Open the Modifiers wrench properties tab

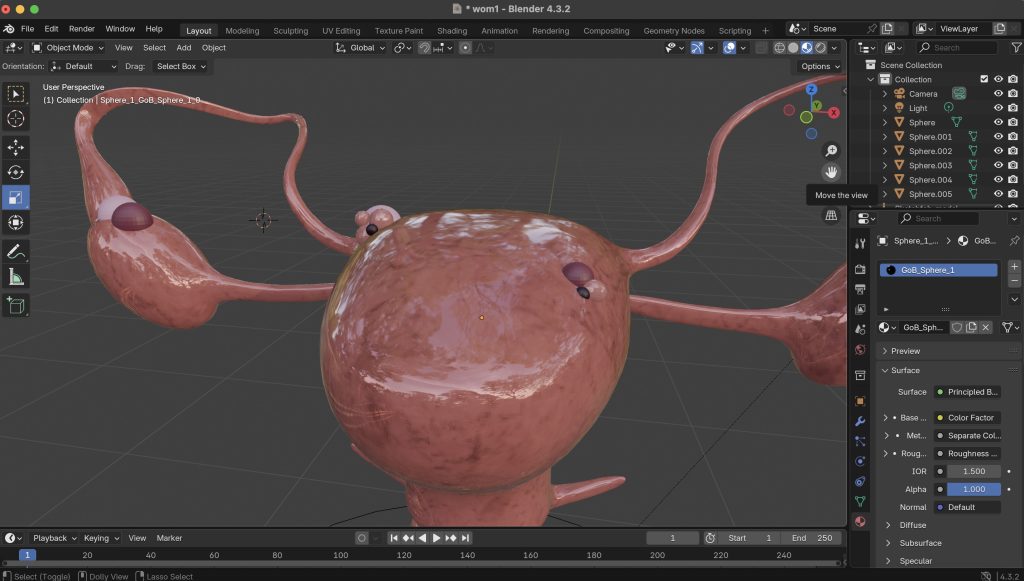click(860, 421)
